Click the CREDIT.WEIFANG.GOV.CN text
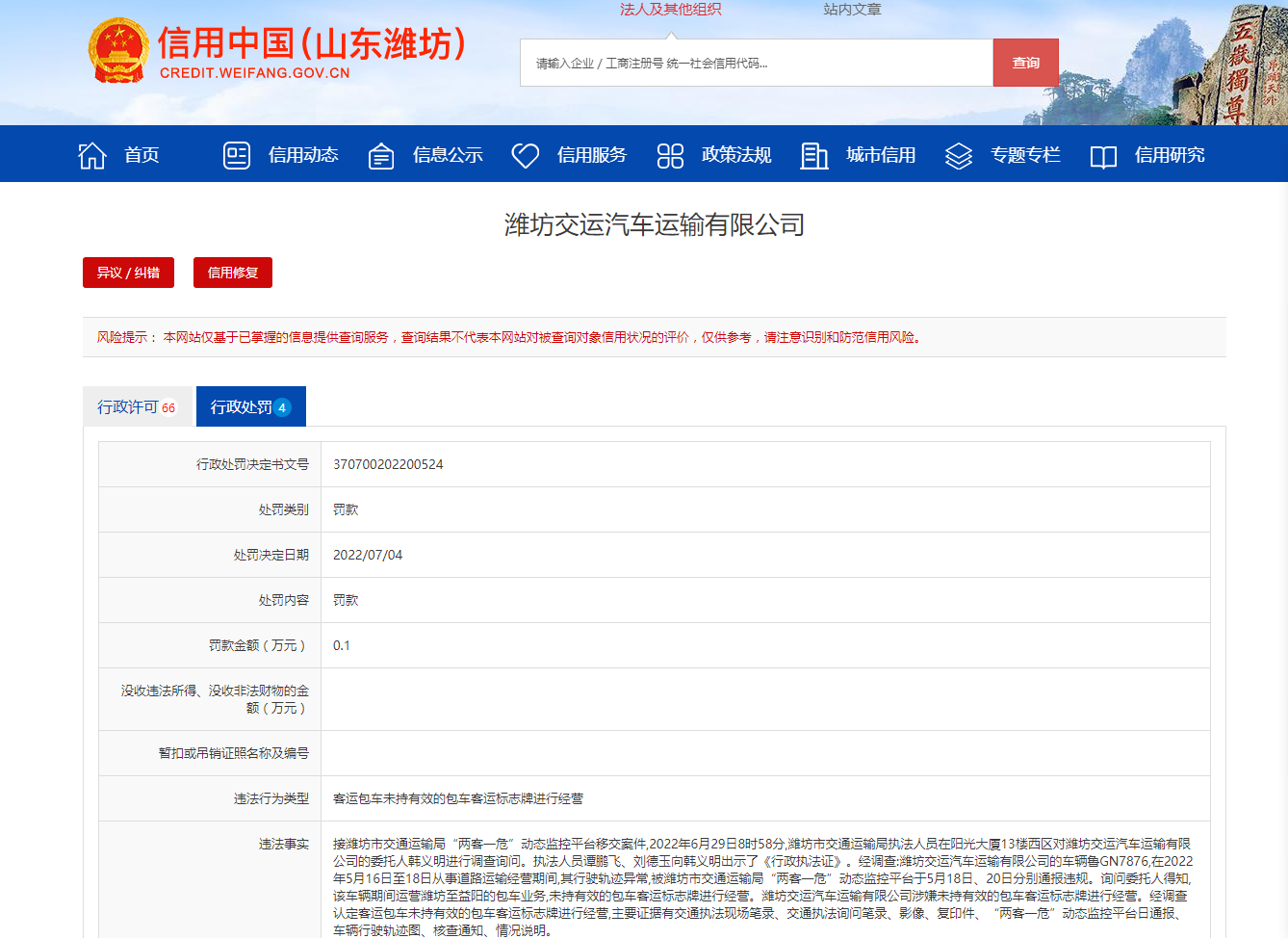This screenshot has width=1288, height=939. click(x=255, y=73)
